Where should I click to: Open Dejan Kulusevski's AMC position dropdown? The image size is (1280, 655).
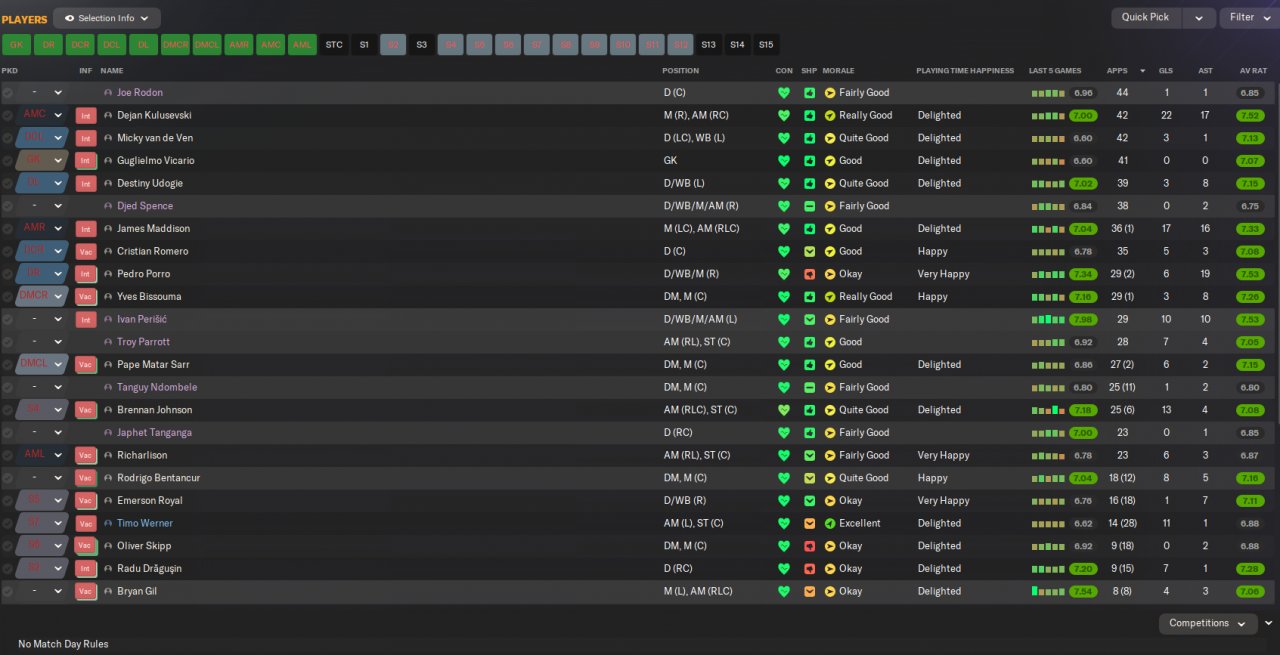click(x=42, y=115)
